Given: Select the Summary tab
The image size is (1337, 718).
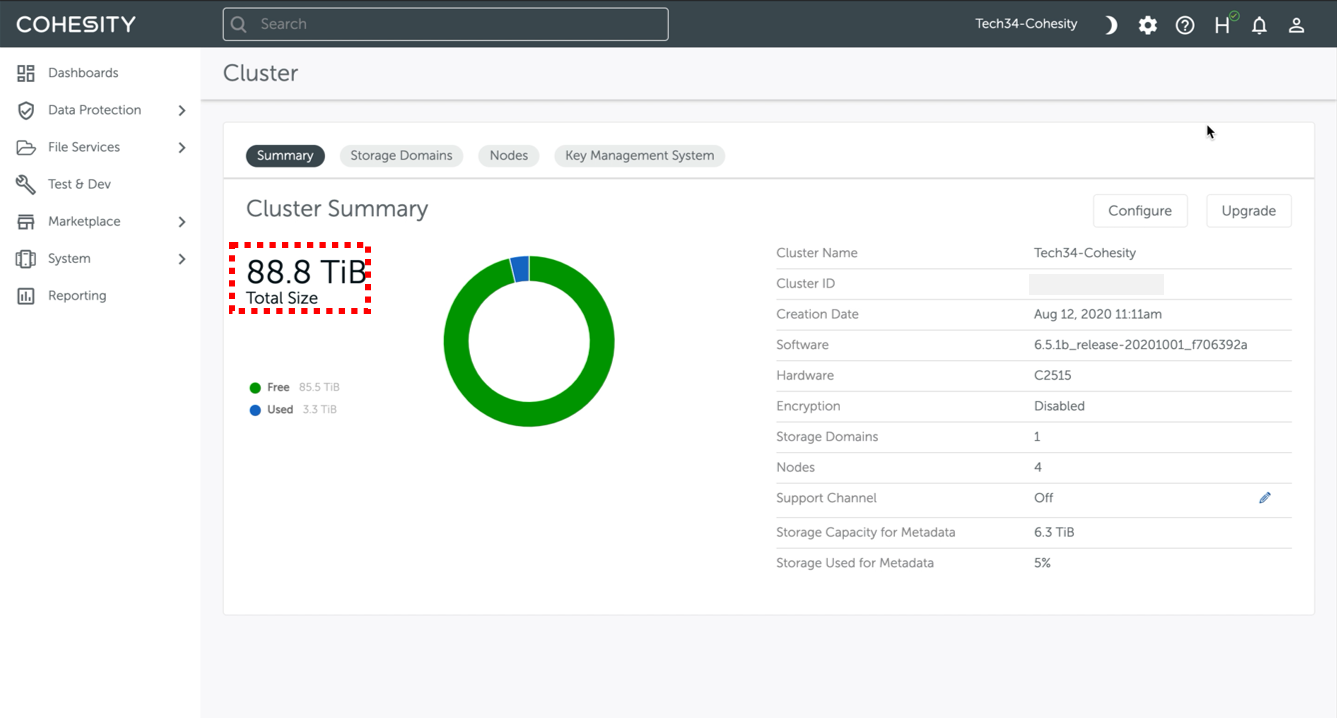Looking at the screenshot, I should click(x=285, y=156).
